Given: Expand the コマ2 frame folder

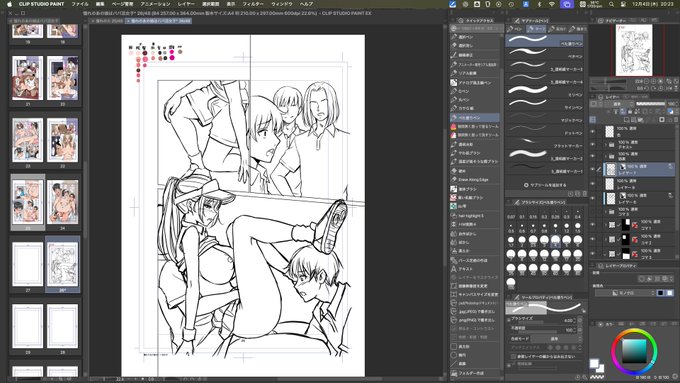Looking at the screenshot, I should point(606,239).
